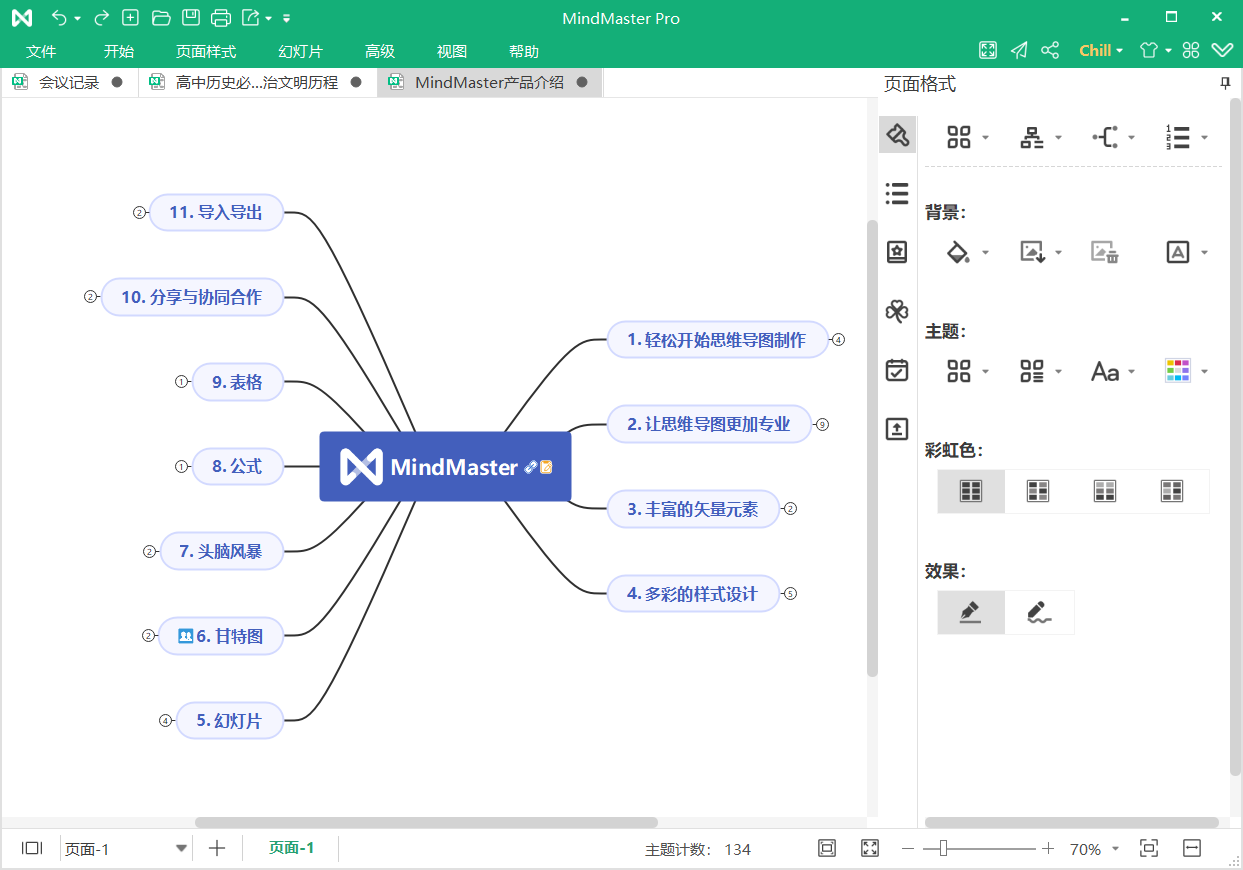
Task: Toggle the page panel icon in status bar
Action: 32,848
